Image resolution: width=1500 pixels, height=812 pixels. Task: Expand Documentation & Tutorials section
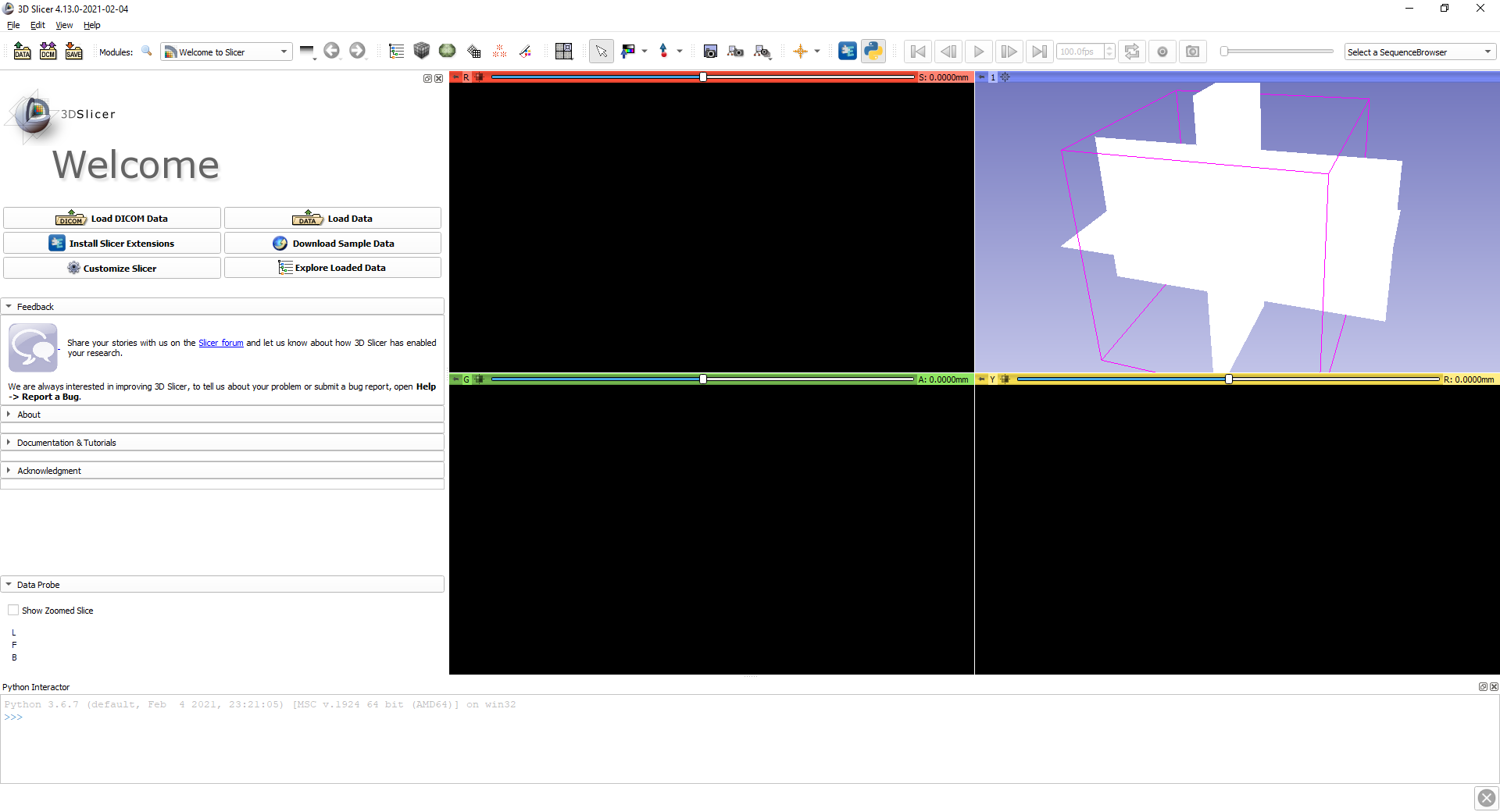[x=223, y=442]
